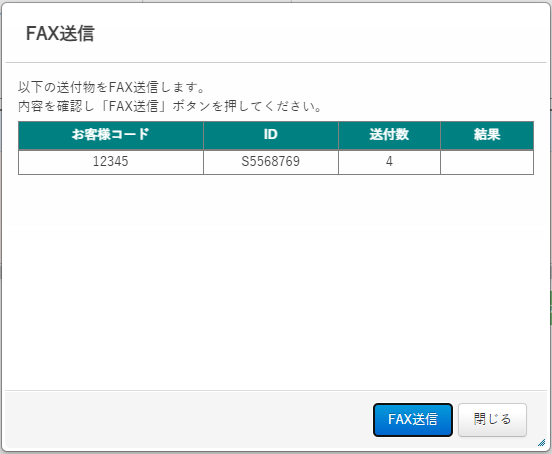The height and width of the screenshot is (454, 552).
Task: Click the horizontal divider under the title
Action: coord(276,63)
